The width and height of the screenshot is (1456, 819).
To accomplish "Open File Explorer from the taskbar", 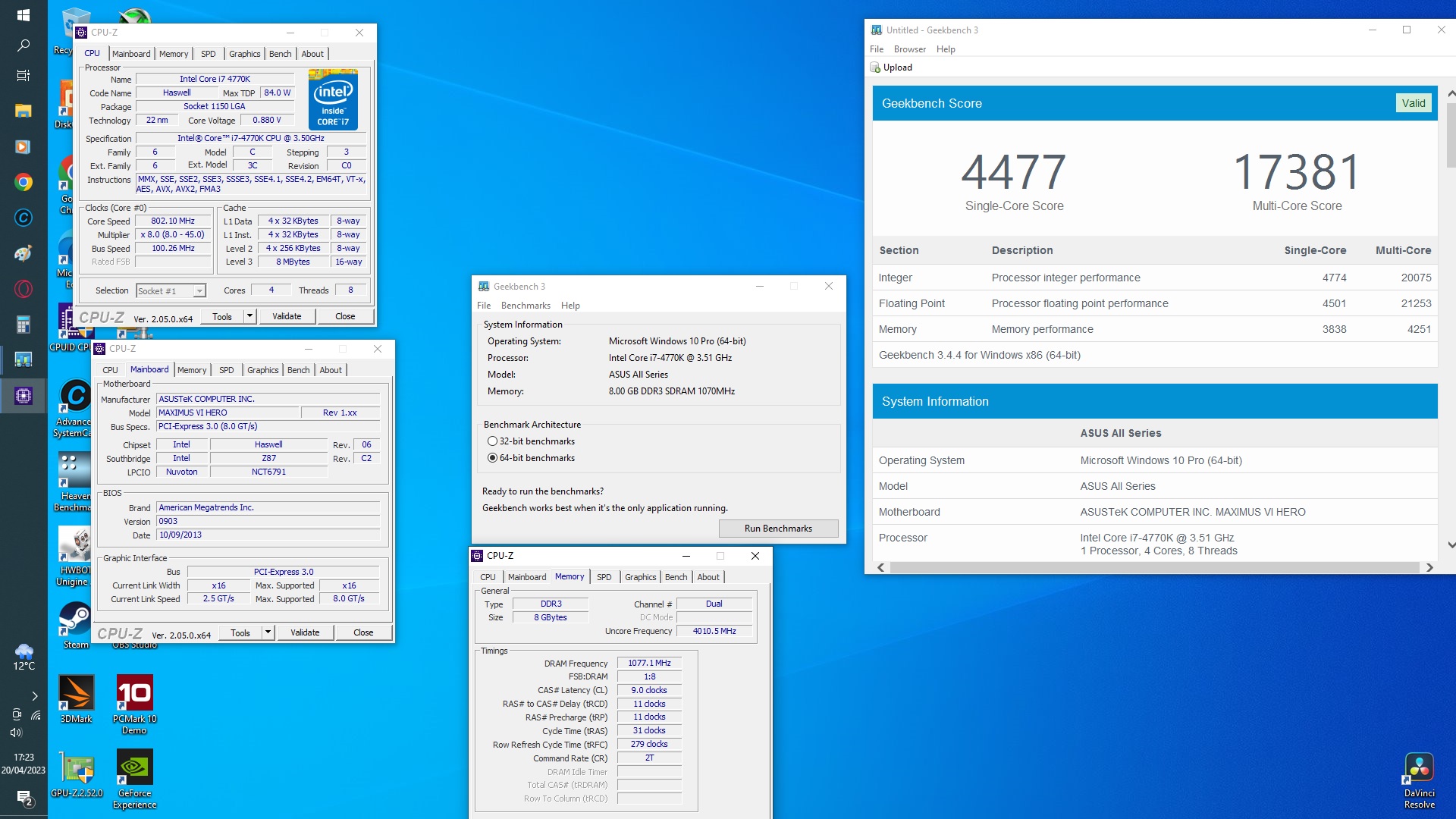I will 23,111.
